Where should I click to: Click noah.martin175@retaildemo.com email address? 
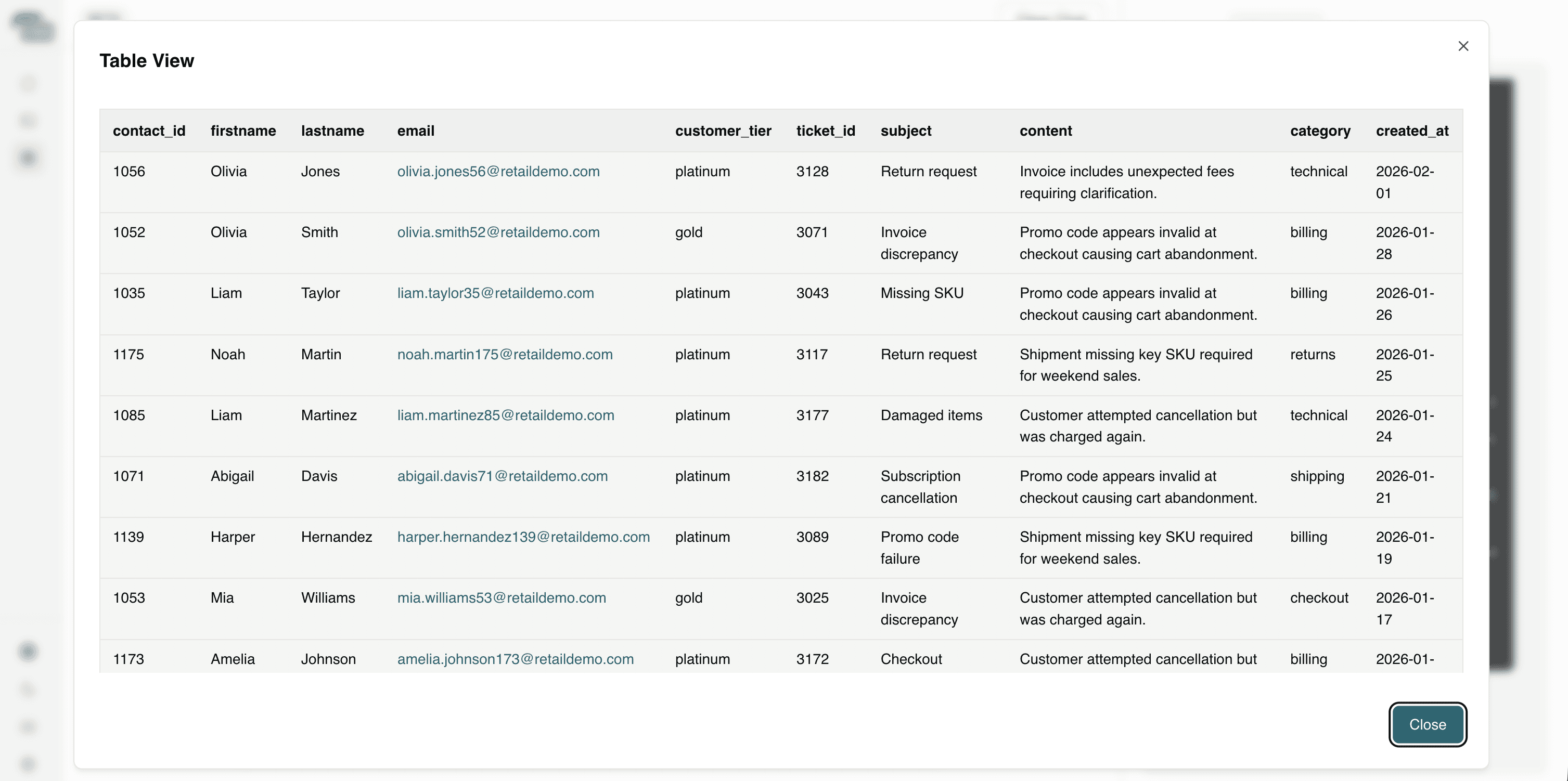[505, 355]
